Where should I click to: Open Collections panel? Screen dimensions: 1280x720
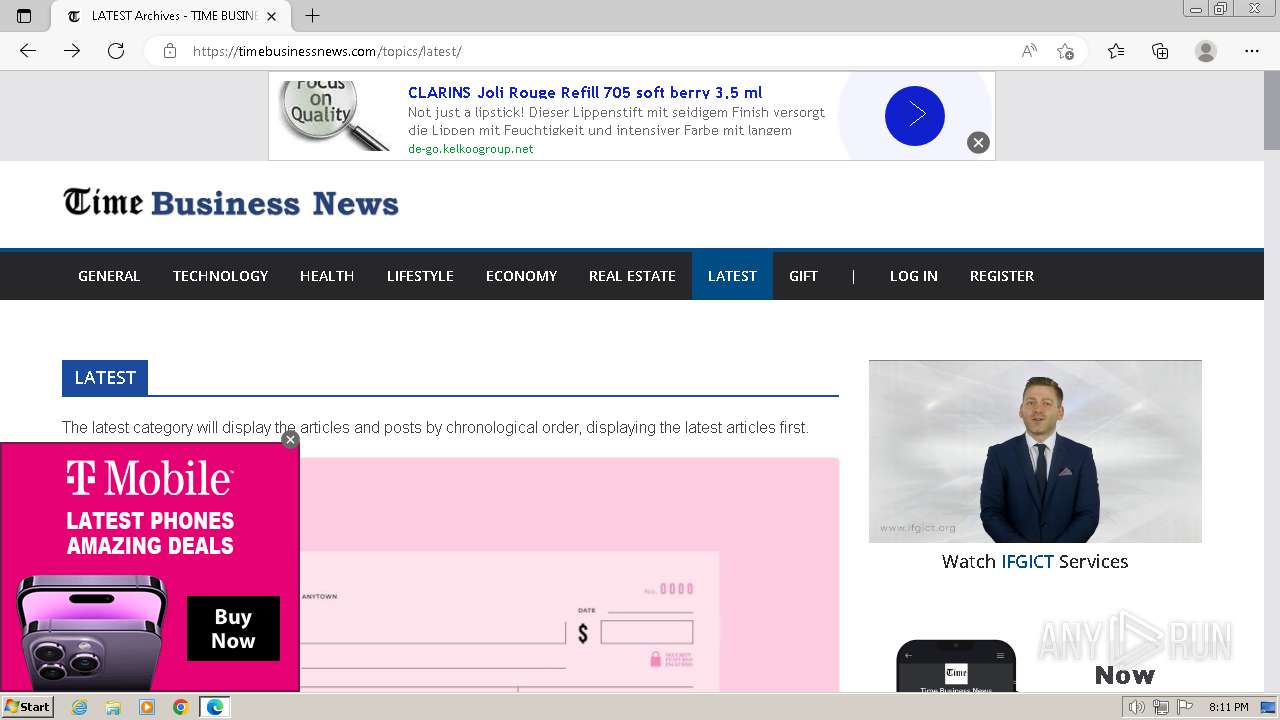click(x=1160, y=51)
